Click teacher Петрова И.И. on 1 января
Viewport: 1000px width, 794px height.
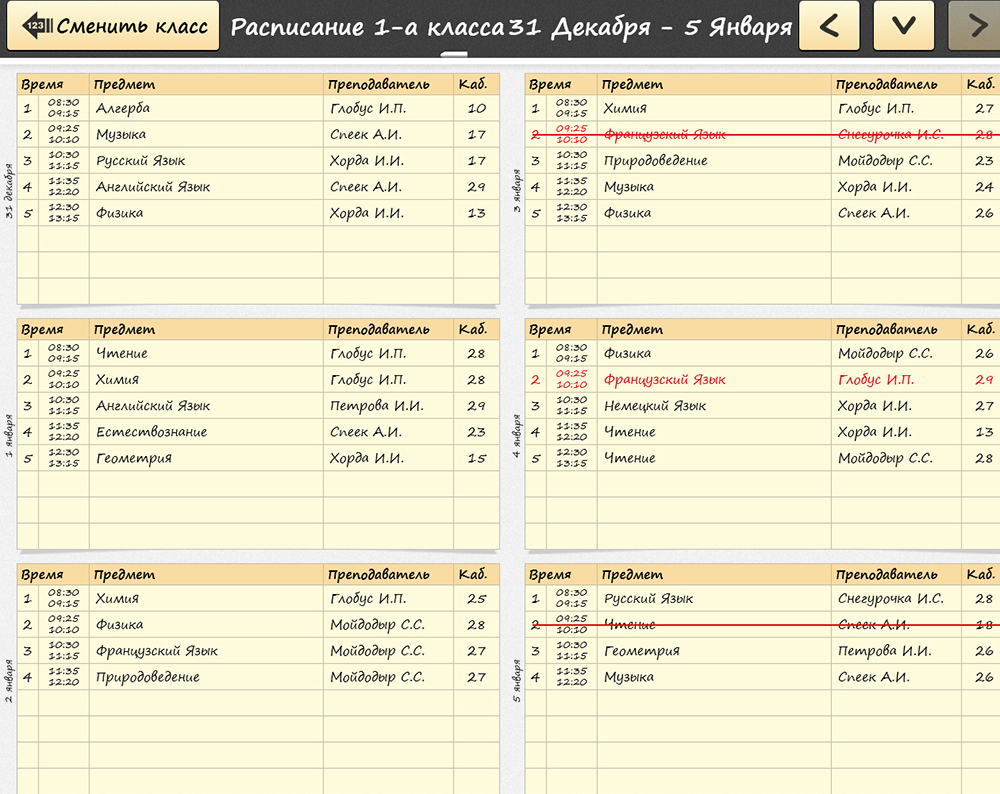coord(376,406)
